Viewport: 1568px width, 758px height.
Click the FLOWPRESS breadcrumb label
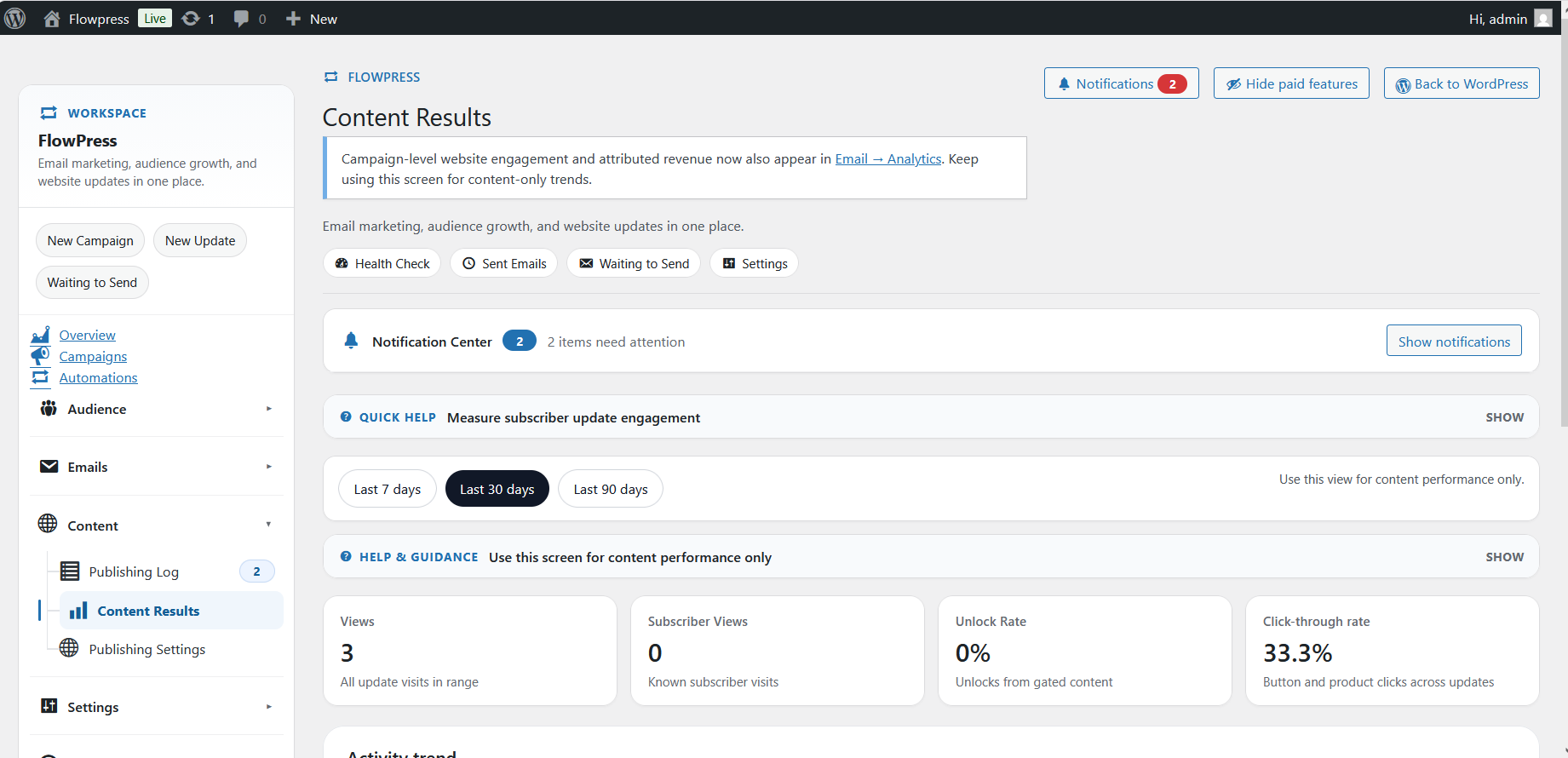tap(384, 77)
